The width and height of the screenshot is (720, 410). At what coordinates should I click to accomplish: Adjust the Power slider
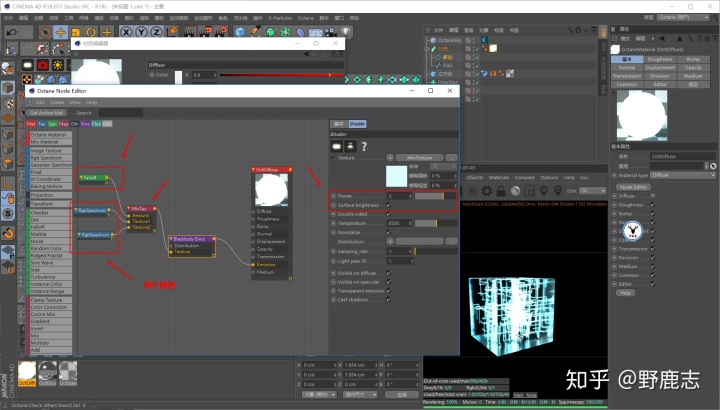tap(436, 196)
